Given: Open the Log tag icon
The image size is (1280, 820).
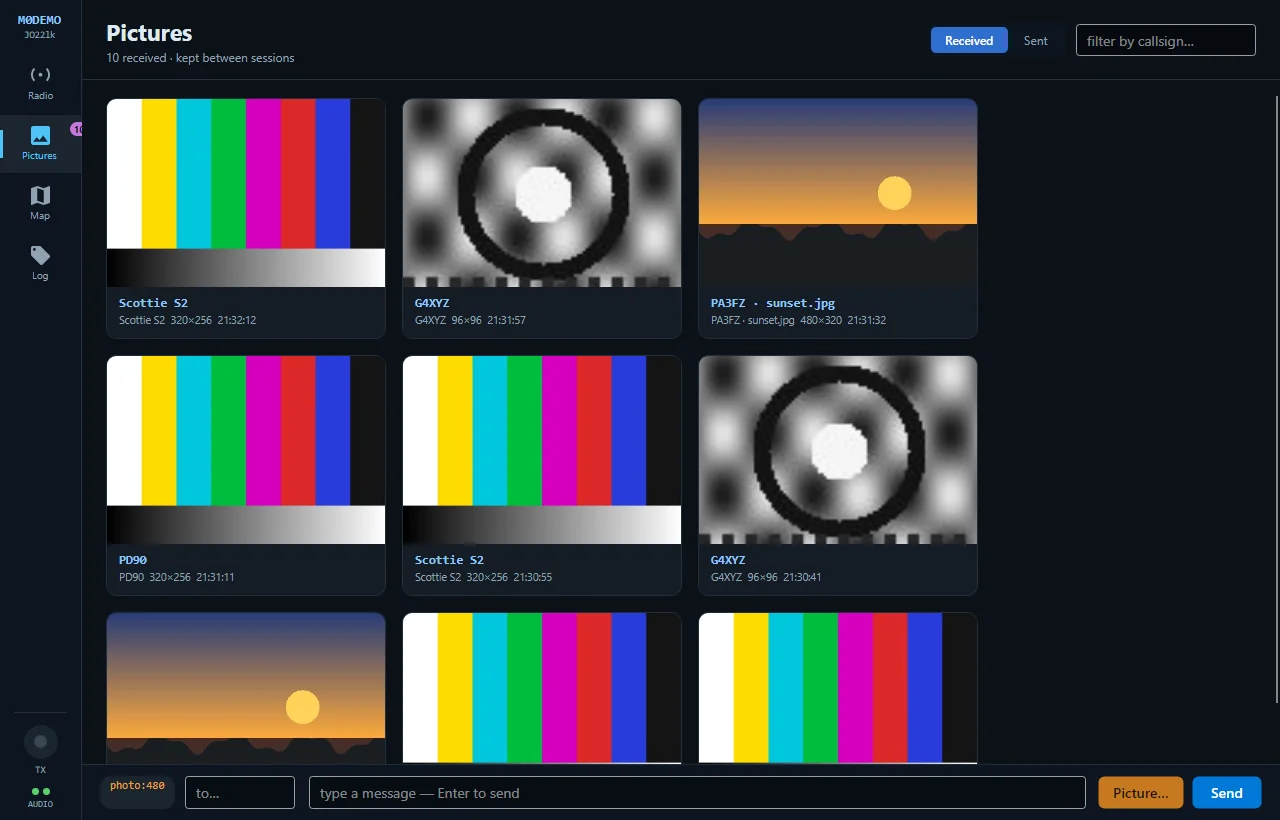Looking at the screenshot, I should coord(40,255).
